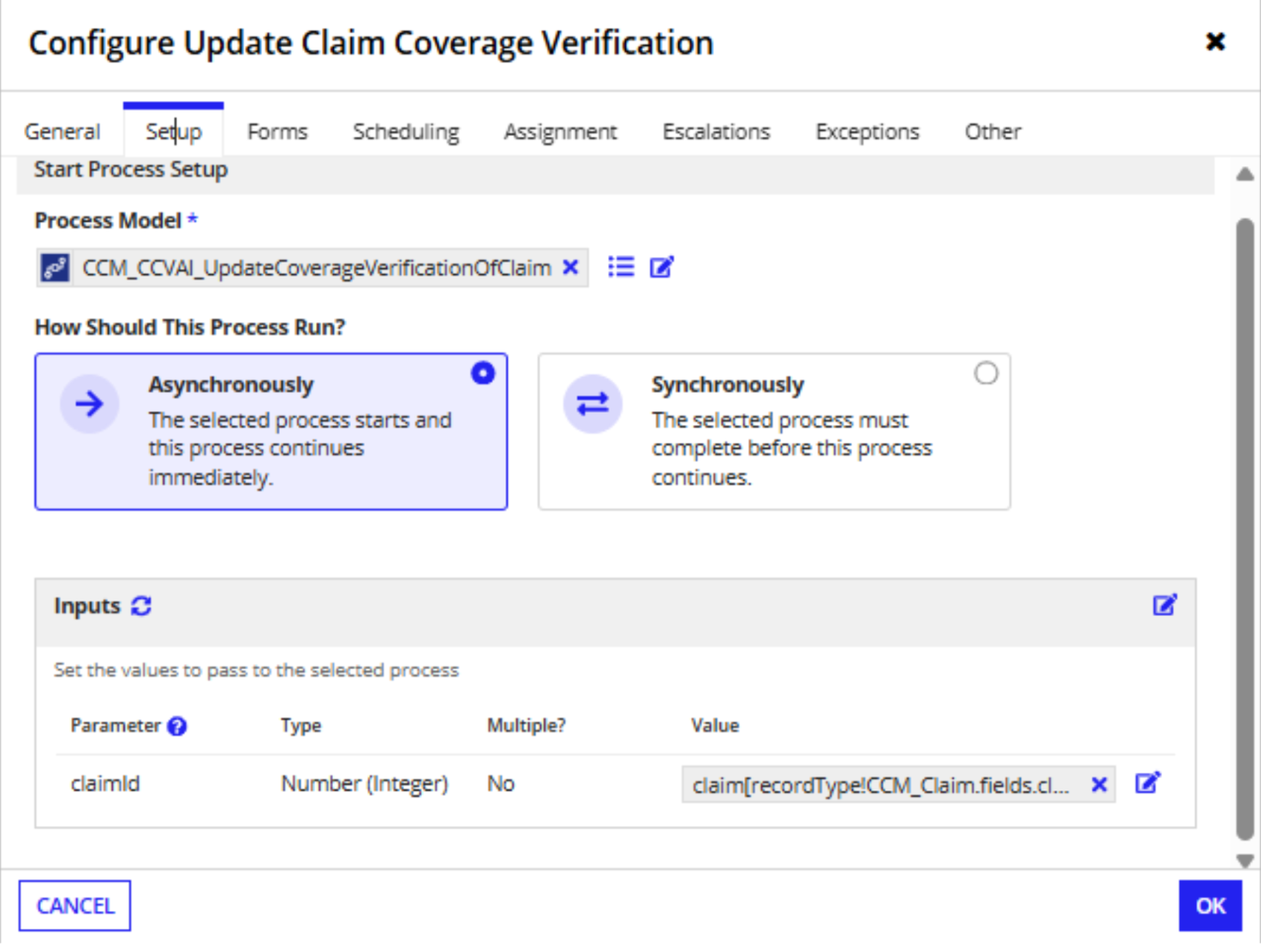
Task: Open expression editor for claimId value
Action: (1147, 784)
